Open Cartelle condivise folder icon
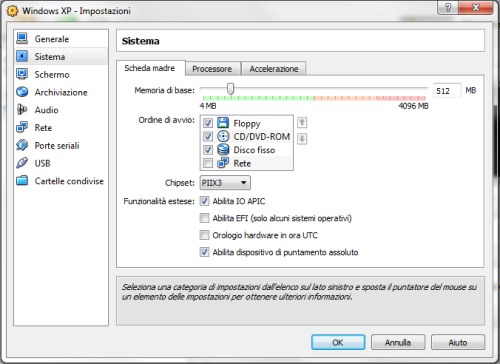The height and width of the screenshot is (364, 500). click(x=22, y=181)
